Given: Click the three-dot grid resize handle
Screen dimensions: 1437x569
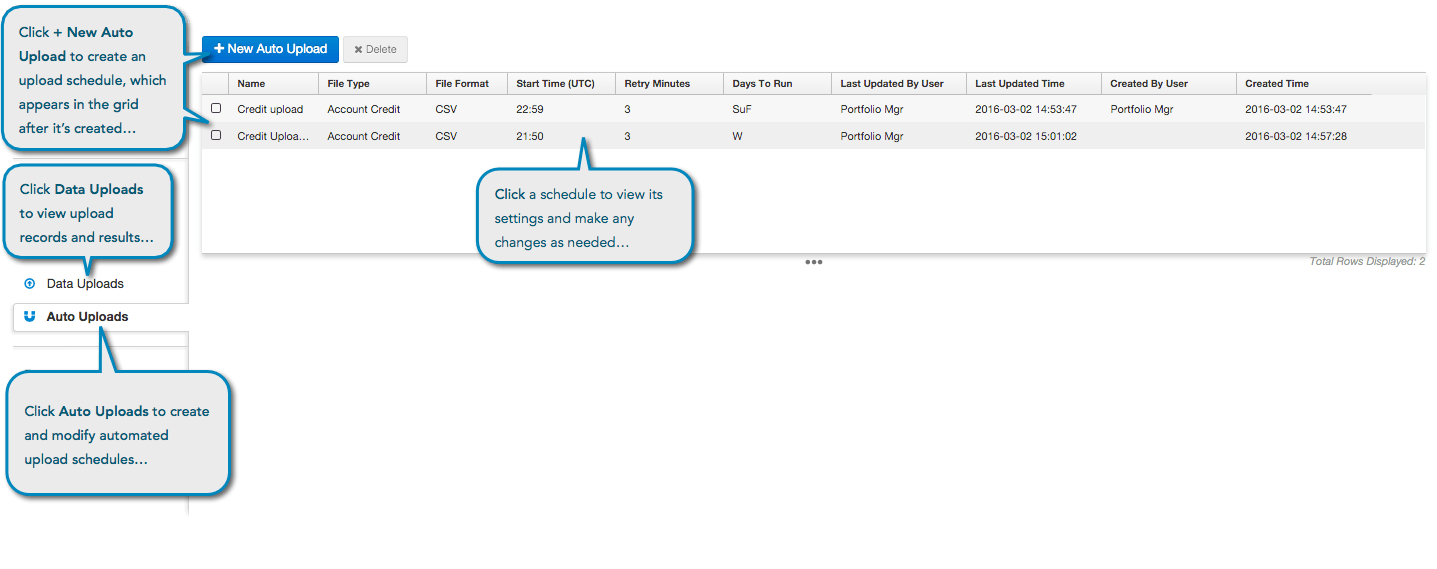Looking at the screenshot, I should point(814,262).
